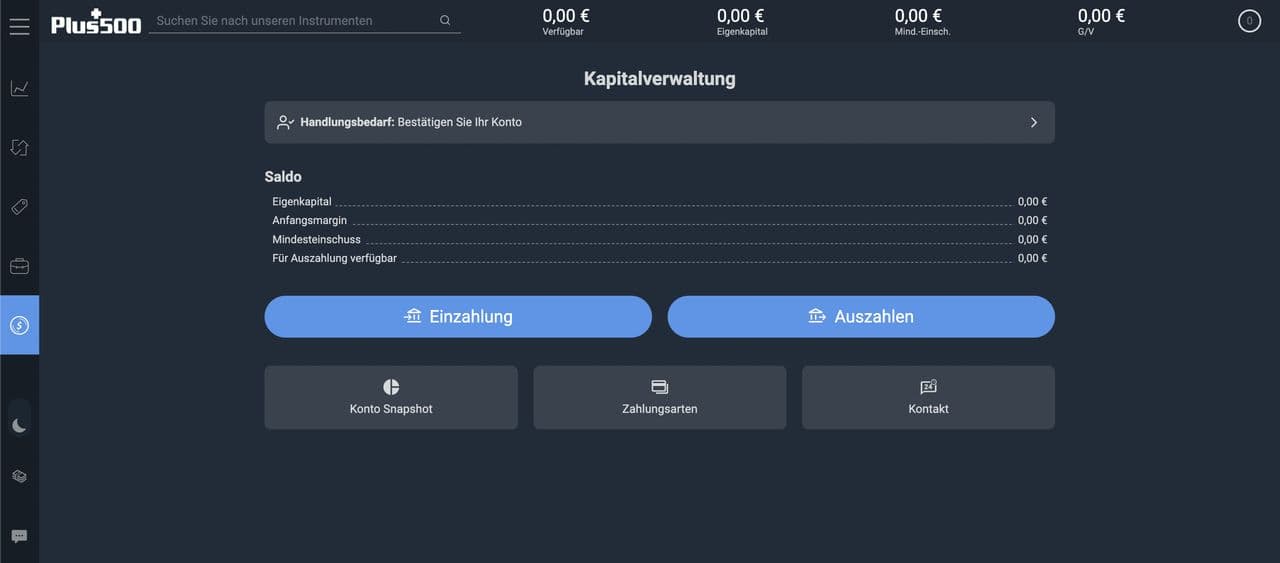Expand the Handlungsbedarf account confirmation chevron
1280x563 pixels.
(1033, 122)
